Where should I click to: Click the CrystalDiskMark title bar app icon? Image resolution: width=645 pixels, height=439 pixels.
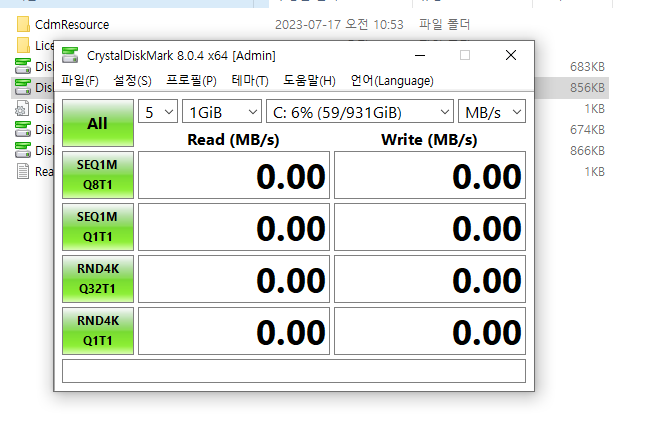(x=70, y=55)
